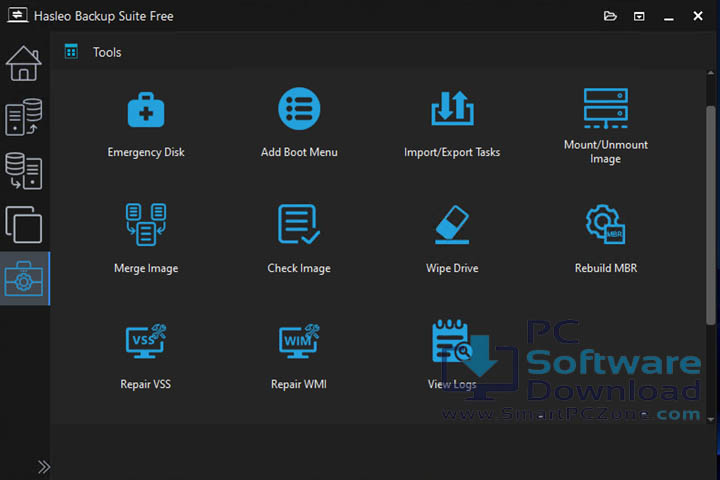The height and width of the screenshot is (480, 720).
Task: Click the Hasleo app logo icon
Action: pyautogui.click(x=17, y=15)
